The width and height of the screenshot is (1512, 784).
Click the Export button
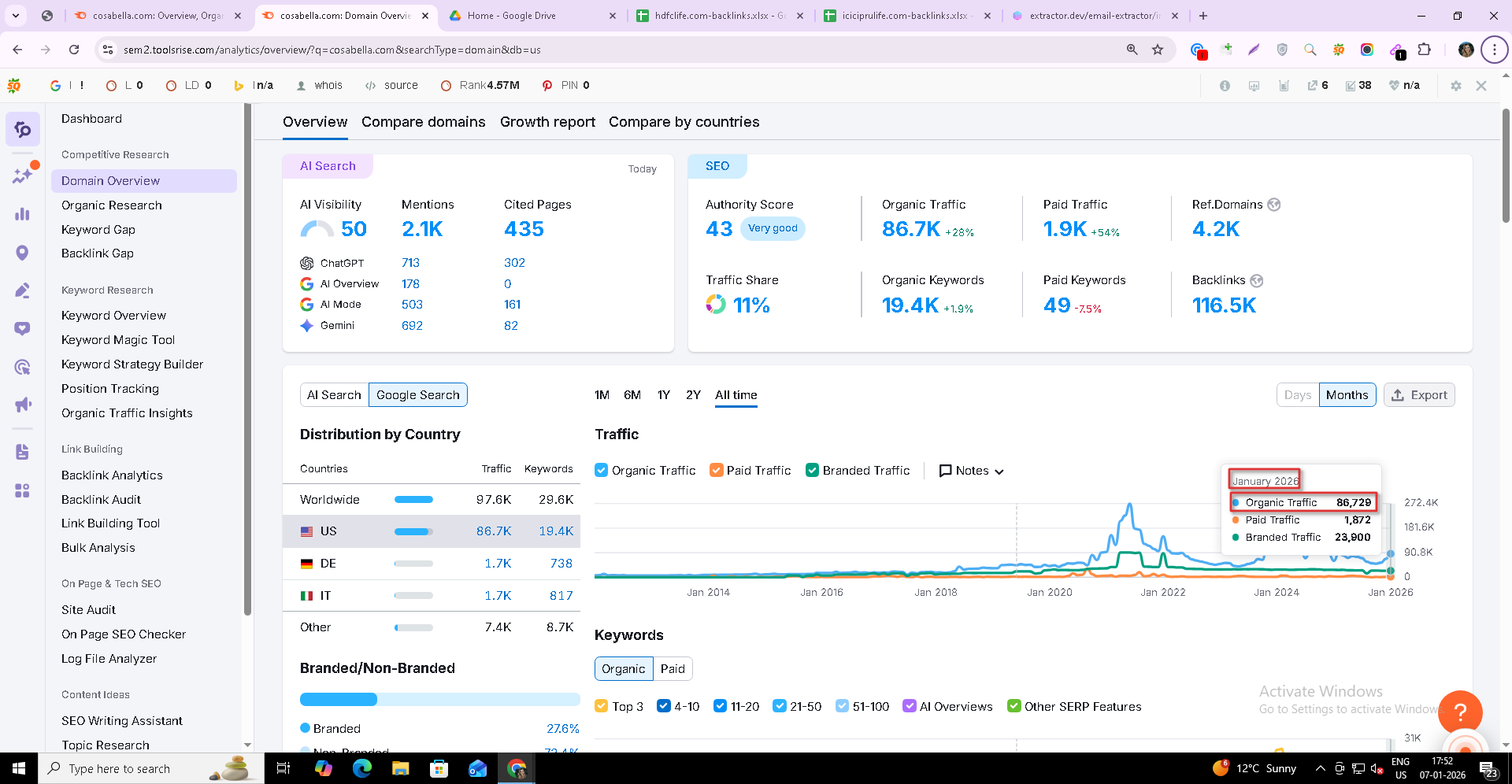click(x=1419, y=395)
